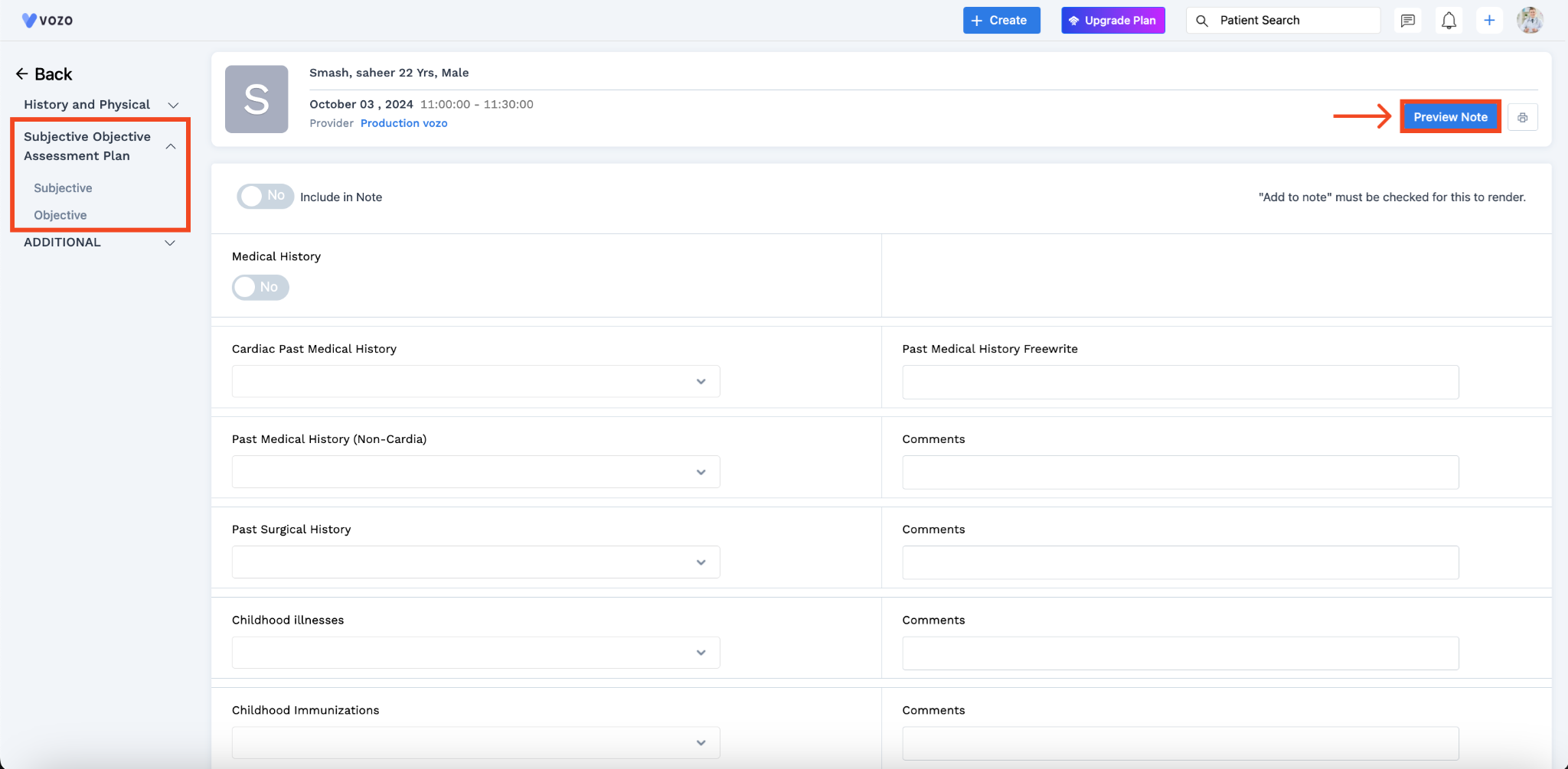Go back using the Back arrow

44,74
